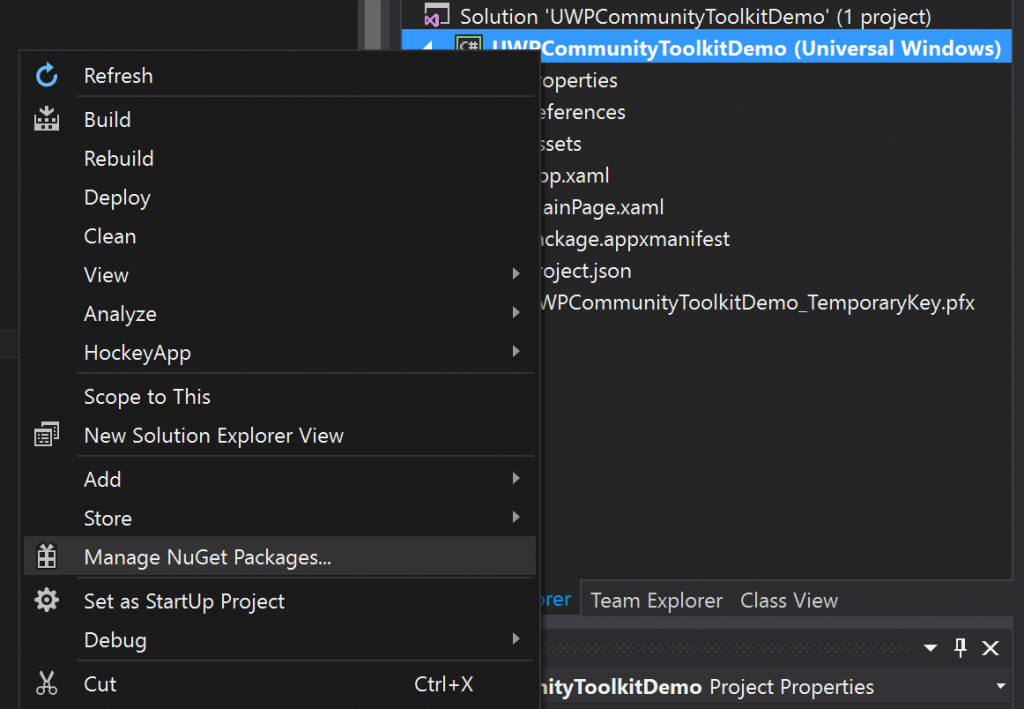Click the NuGet package gift icon
The width and height of the screenshot is (1024, 709).
click(x=46, y=556)
